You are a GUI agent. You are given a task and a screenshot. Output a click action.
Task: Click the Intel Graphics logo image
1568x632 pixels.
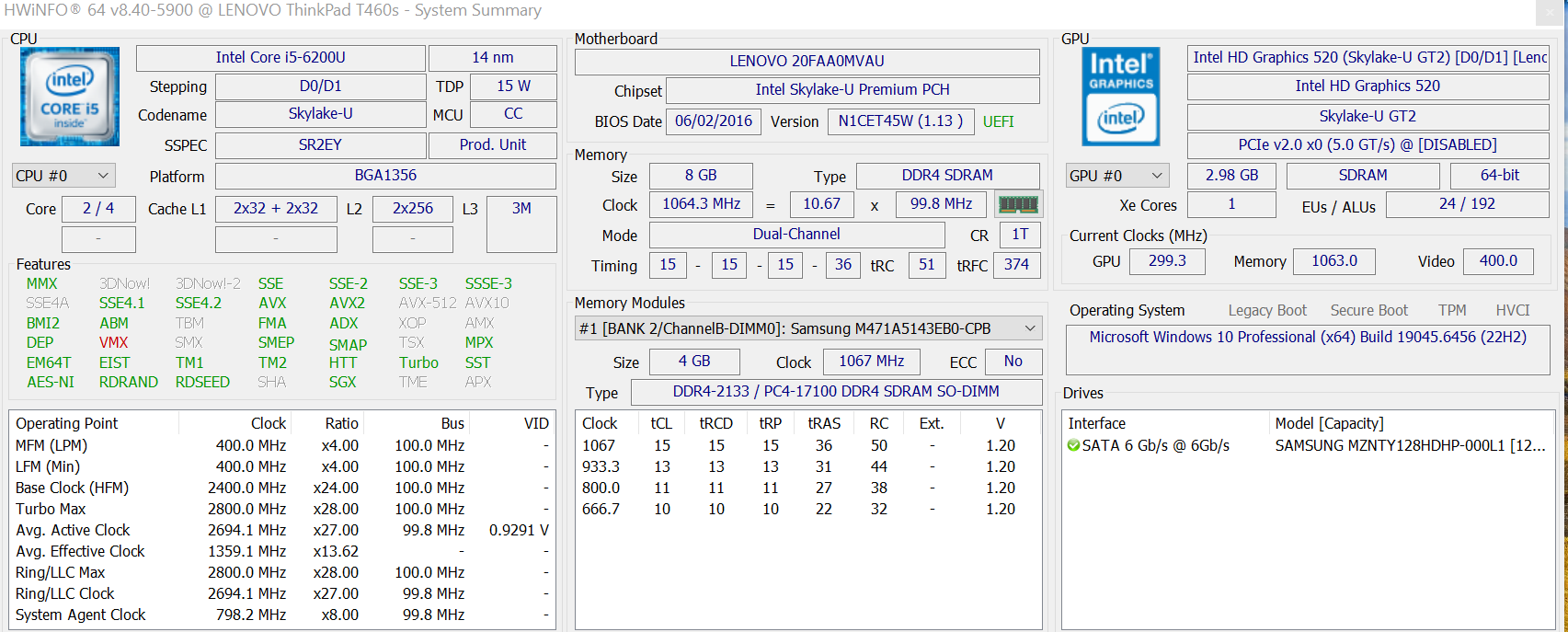[x=1120, y=97]
